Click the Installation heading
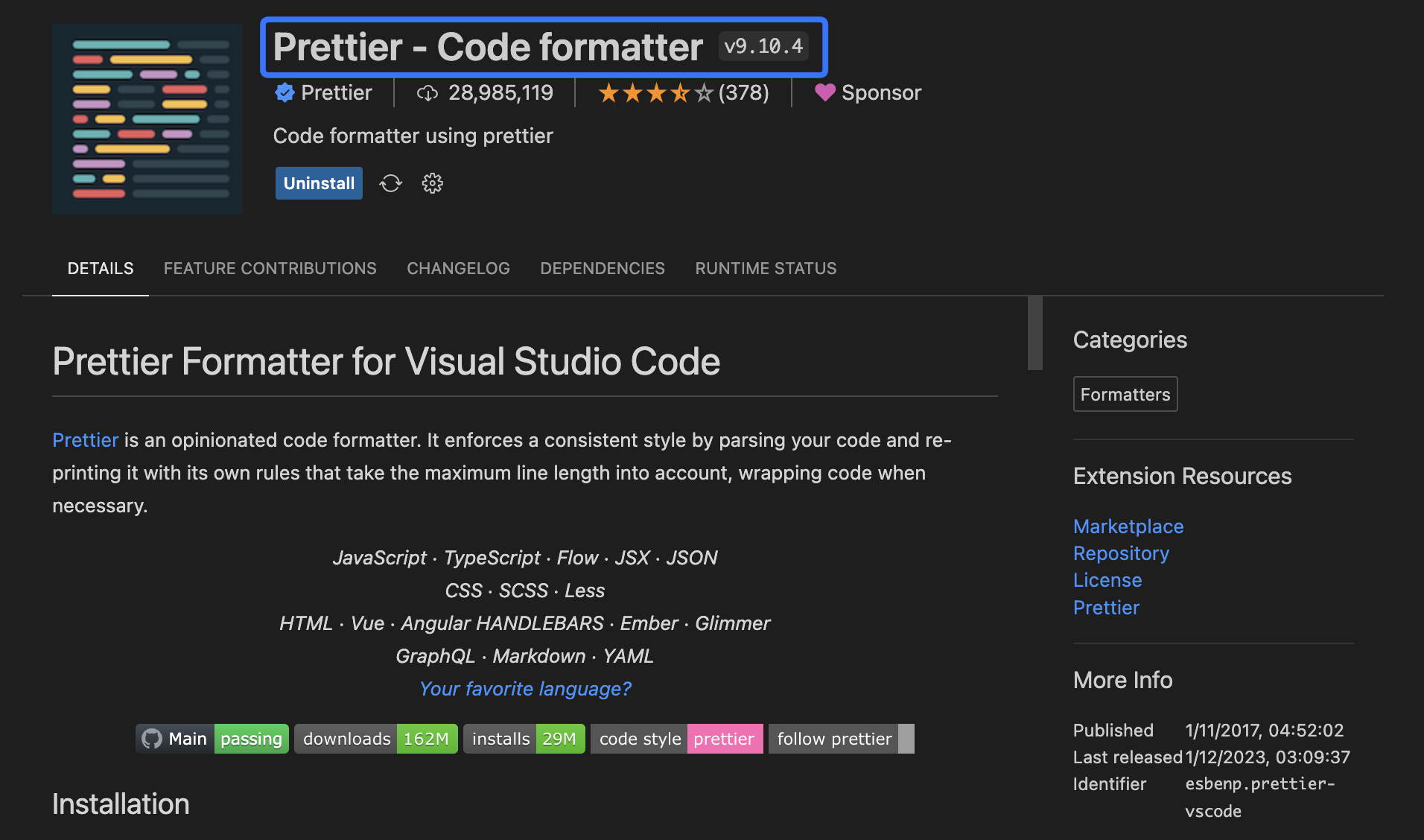 pos(121,804)
